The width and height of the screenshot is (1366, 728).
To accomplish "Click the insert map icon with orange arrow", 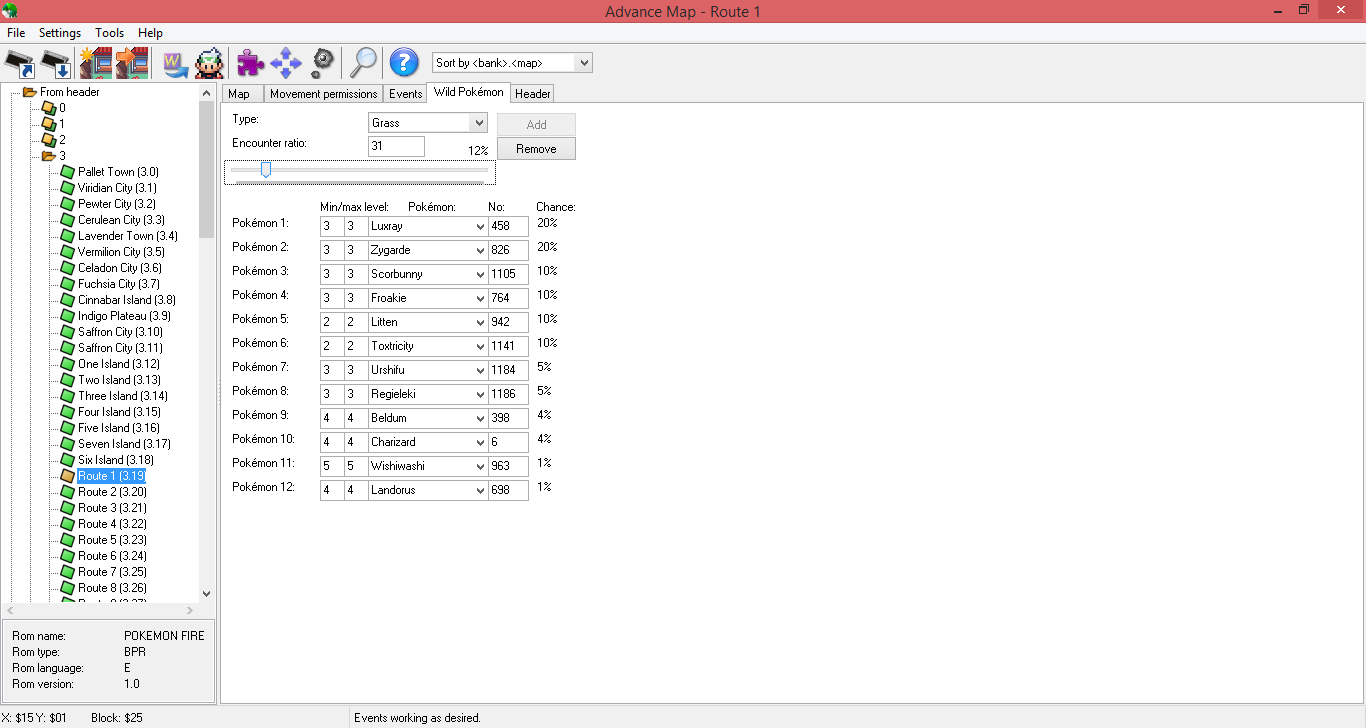I will click(132, 63).
